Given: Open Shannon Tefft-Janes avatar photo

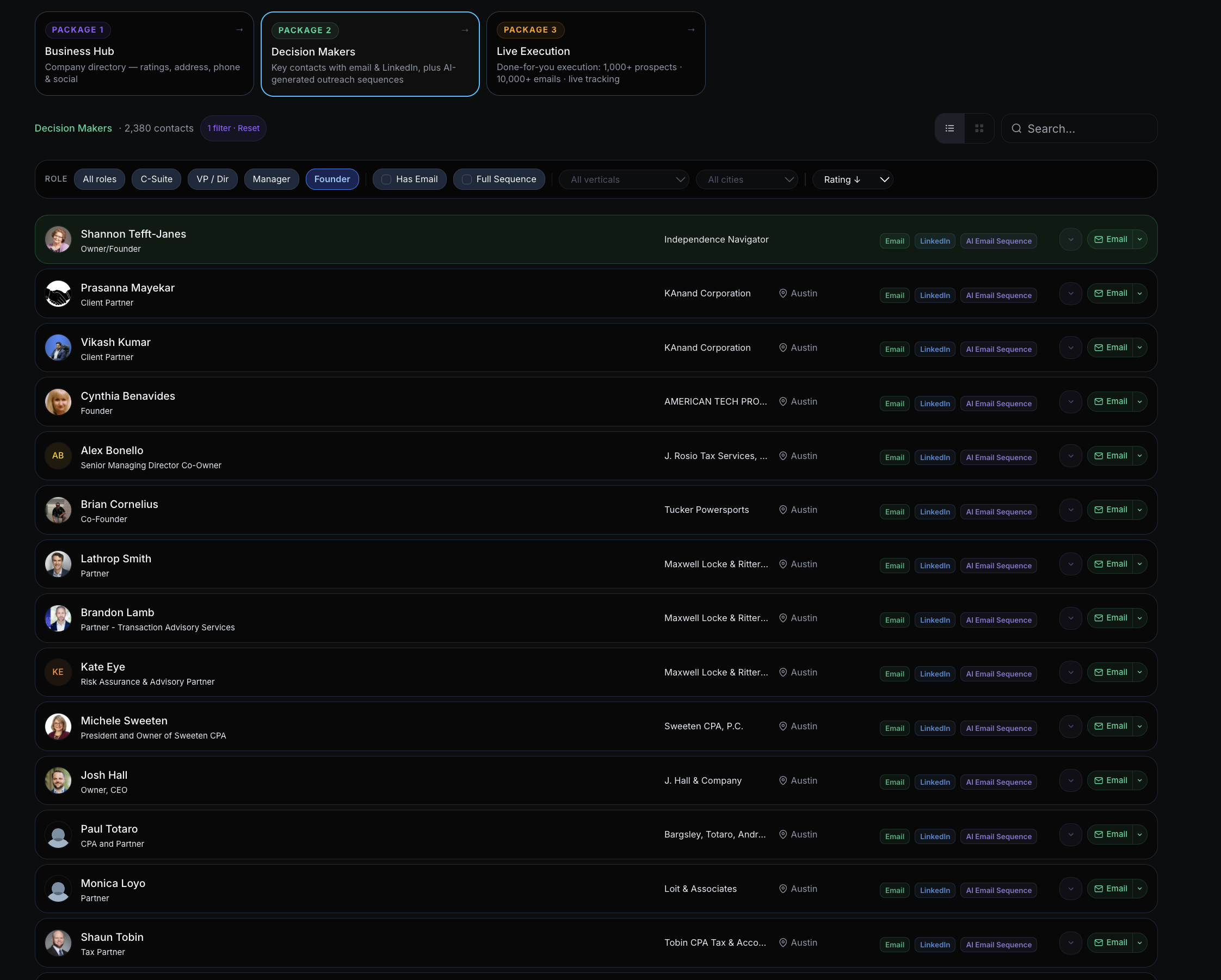Looking at the screenshot, I should pos(58,239).
